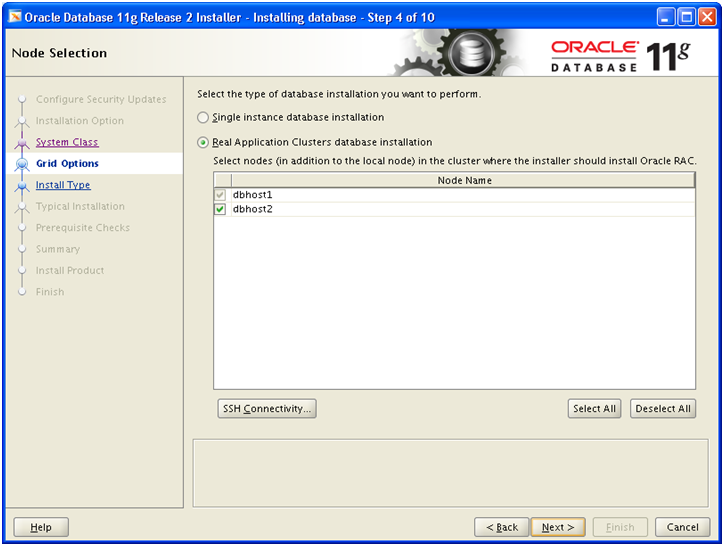Image resolution: width=724 pixels, height=546 pixels.
Task: Click the Summary step label
Action: point(58,249)
